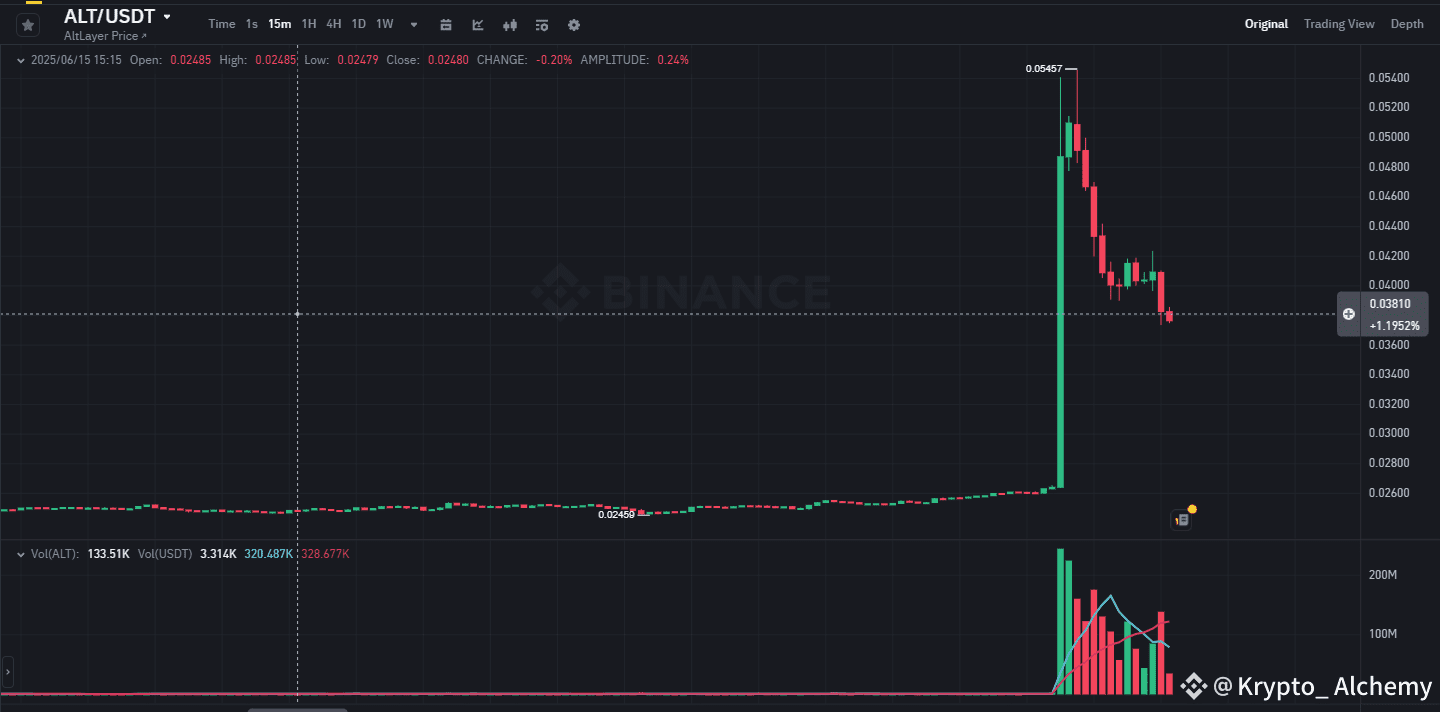Switch chart interval to 4H
The image size is (1440, 712).
(334, 24)
